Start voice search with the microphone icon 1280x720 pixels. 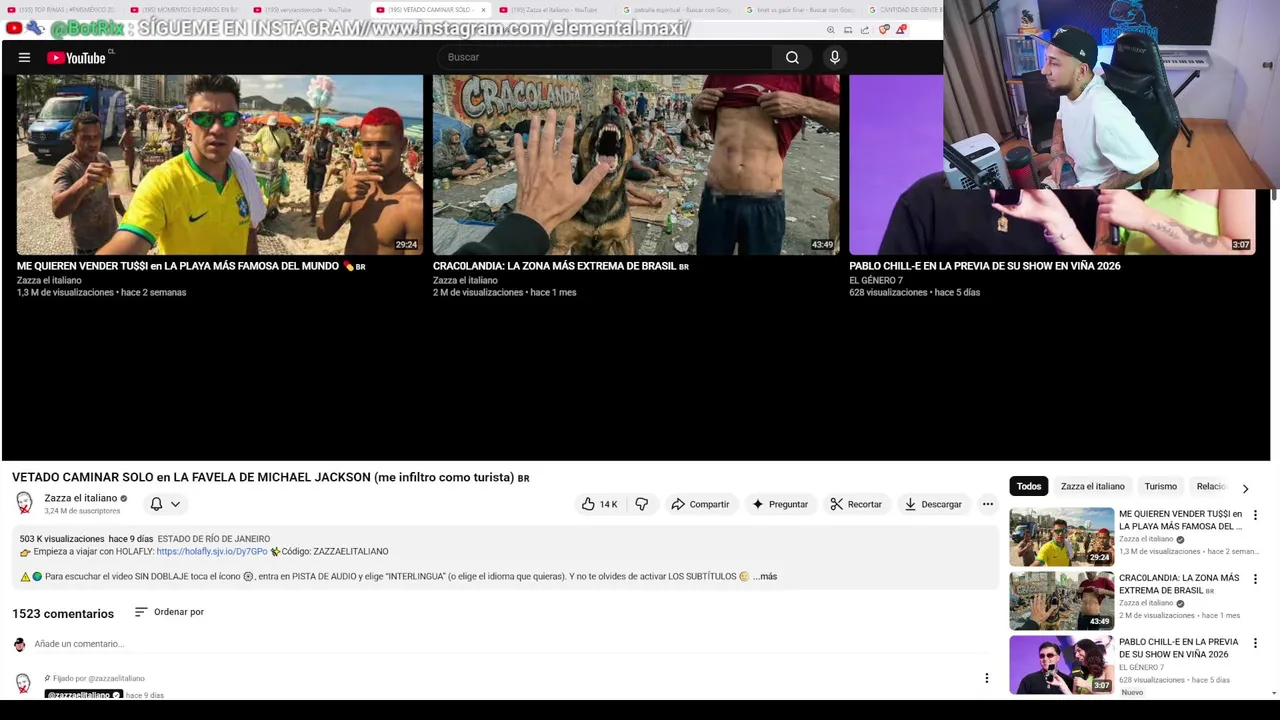click(835, 58)
